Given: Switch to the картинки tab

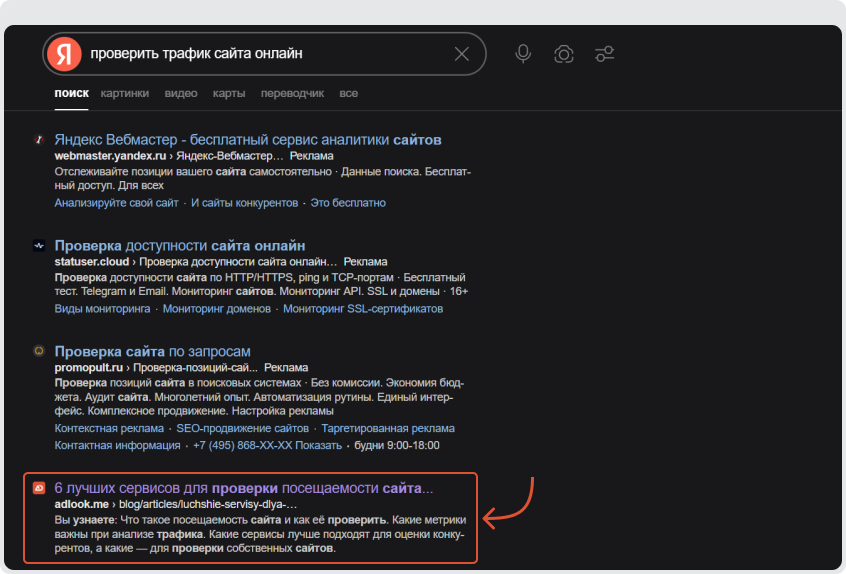Looking at the screenshot, I should tap(125, 93).
